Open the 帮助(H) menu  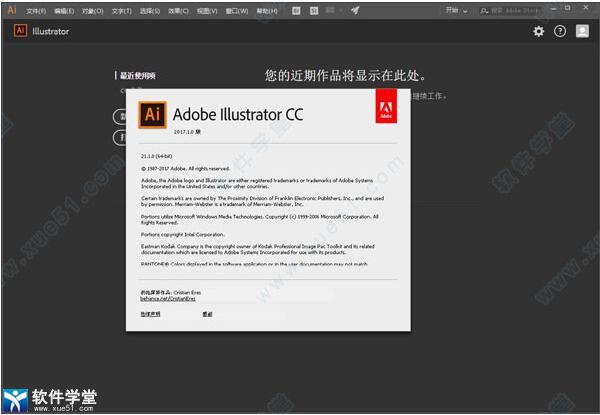point(267,11)
